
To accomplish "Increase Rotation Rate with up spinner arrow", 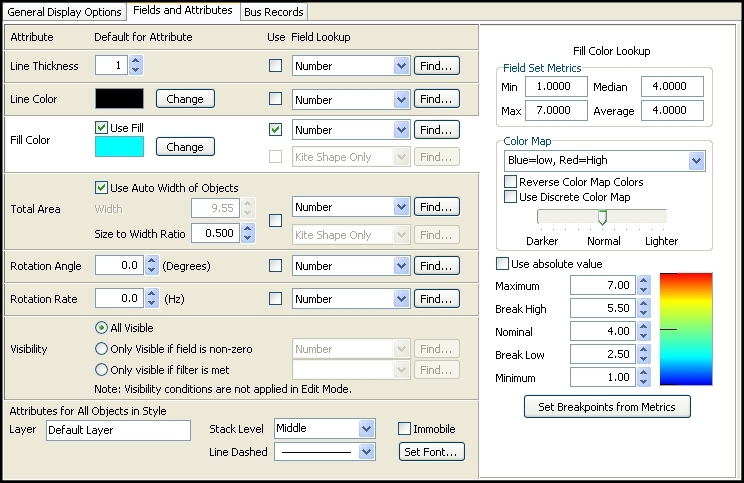I will (153, 293).
